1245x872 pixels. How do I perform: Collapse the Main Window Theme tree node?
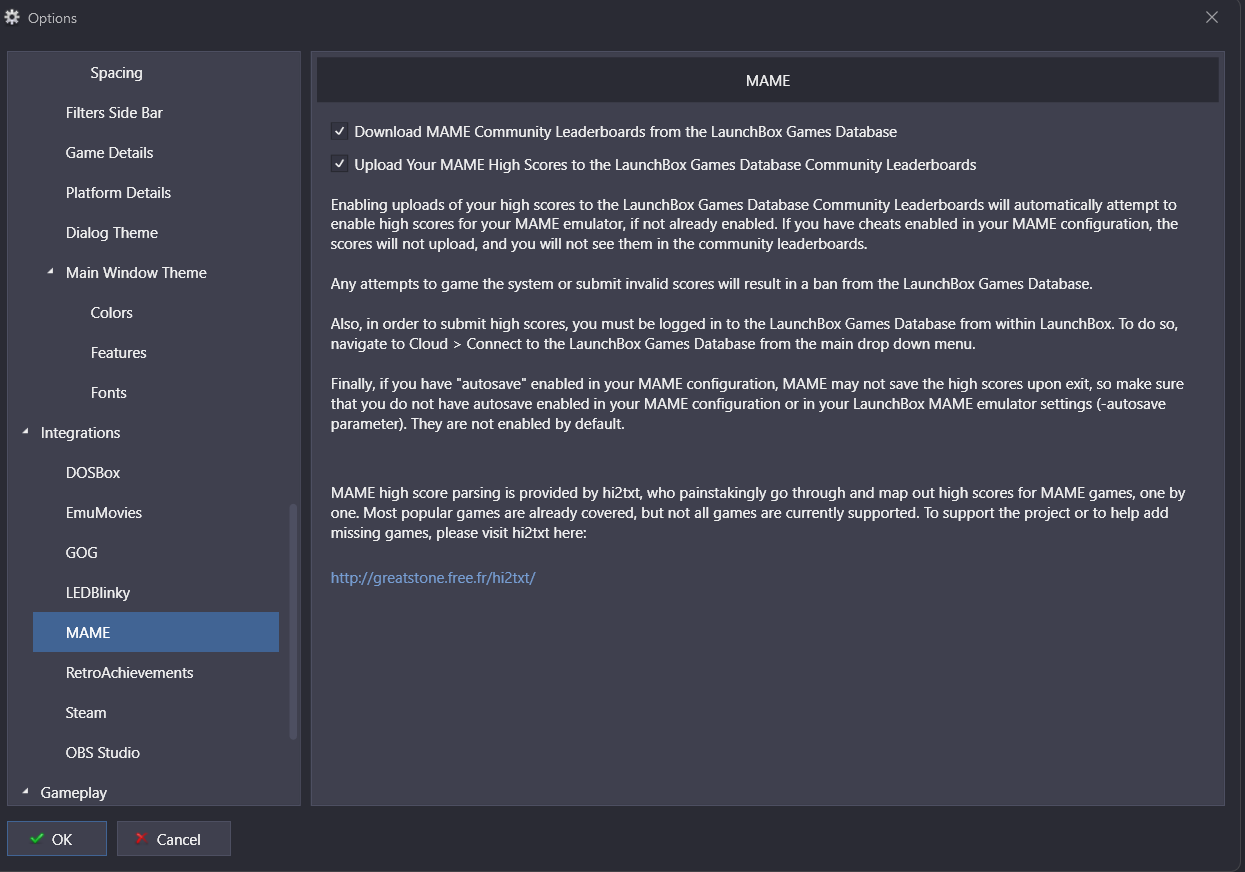click(x=51, y=272)
